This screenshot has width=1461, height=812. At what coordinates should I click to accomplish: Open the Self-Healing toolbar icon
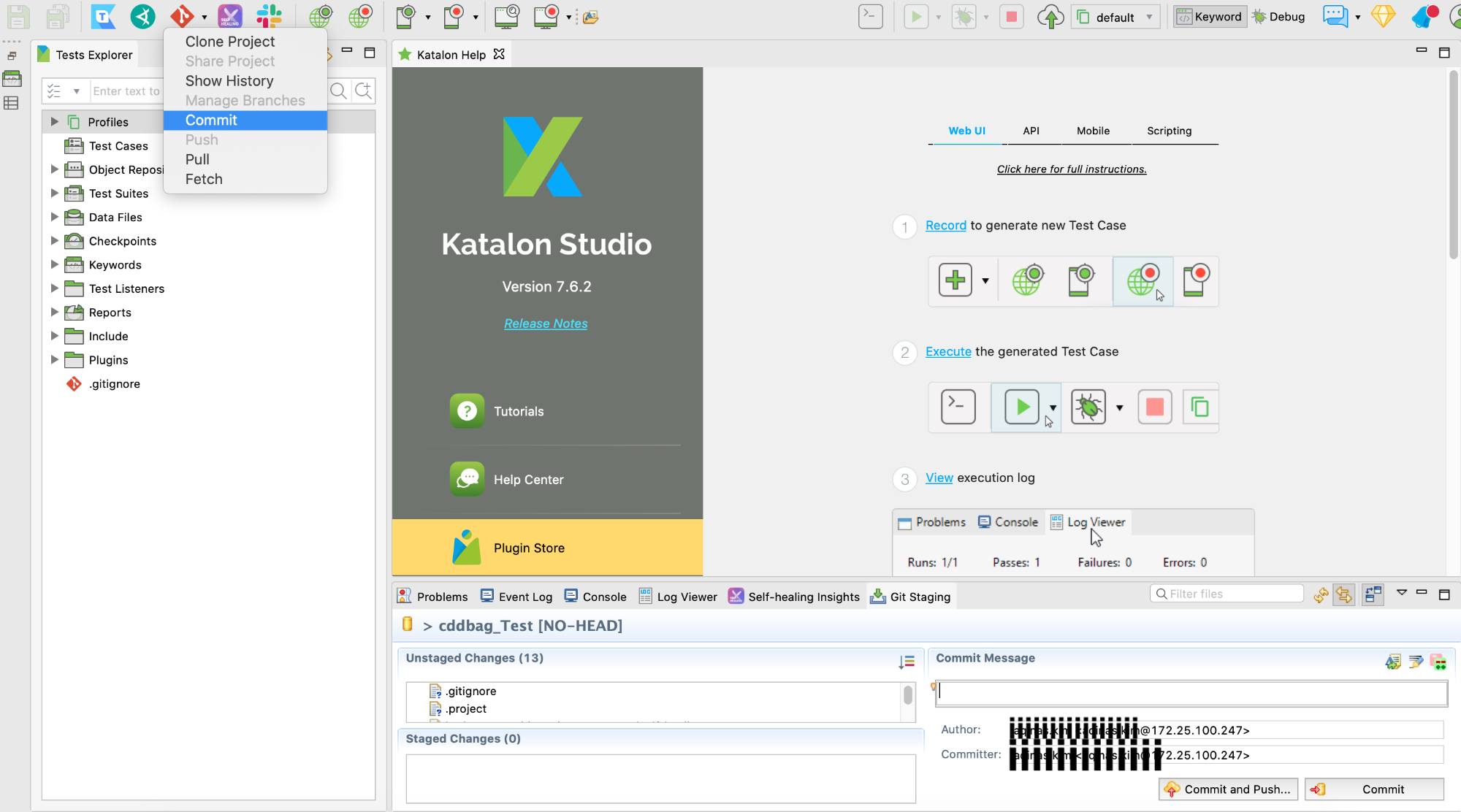coord(230,16)
